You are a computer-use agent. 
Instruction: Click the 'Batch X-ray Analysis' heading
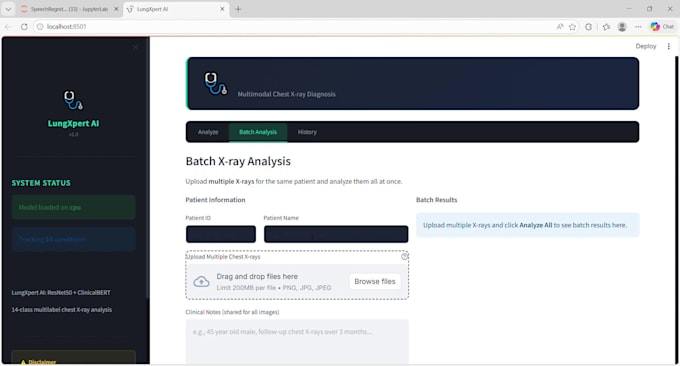(x=238, y=161)
